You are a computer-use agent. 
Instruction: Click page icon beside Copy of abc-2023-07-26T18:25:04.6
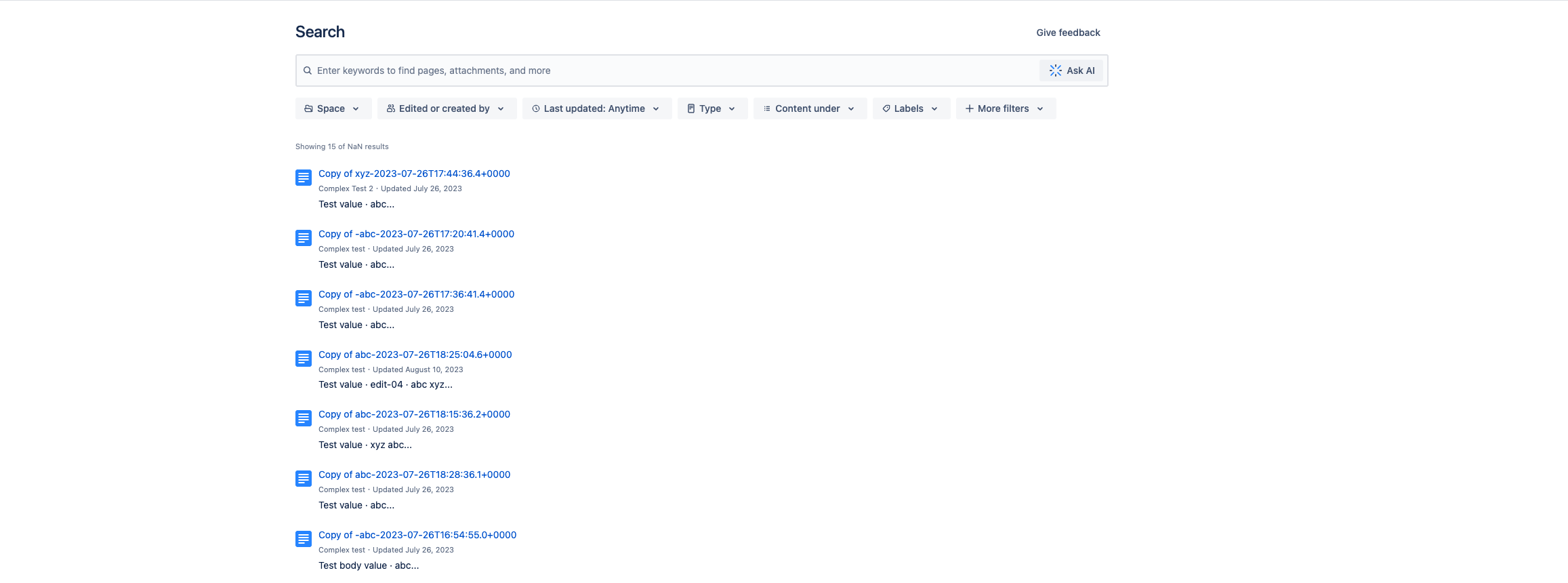point(304,359)
